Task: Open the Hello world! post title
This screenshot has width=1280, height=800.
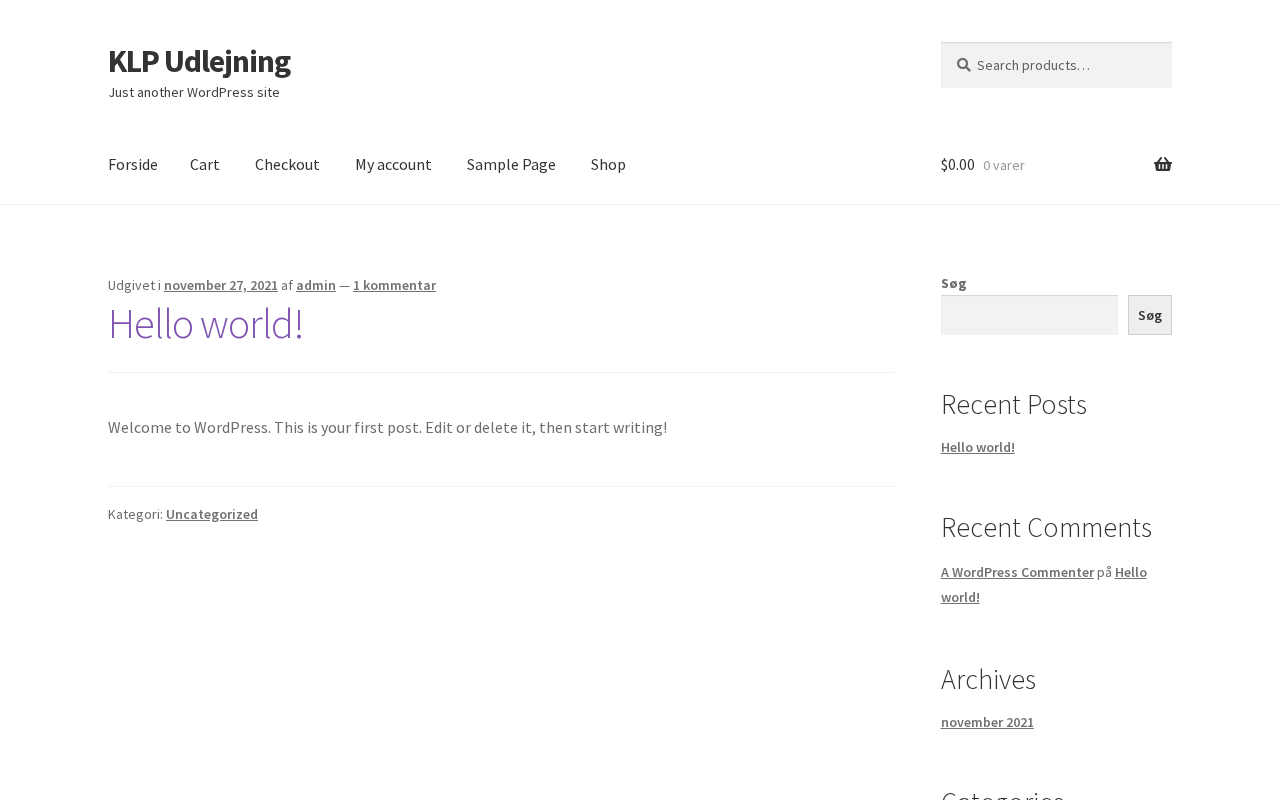Action: 205,324
